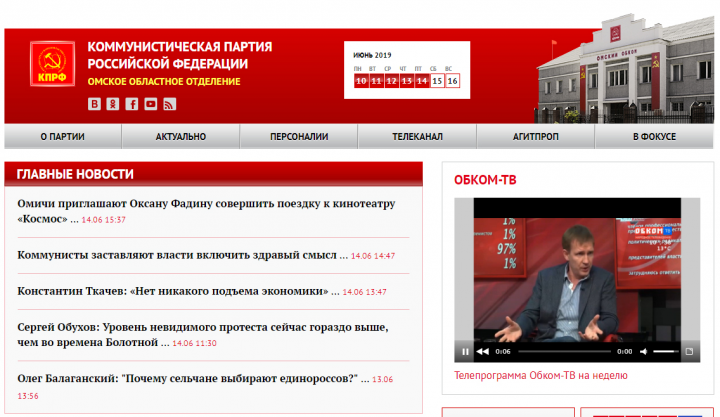Click the ИЮНЬ 2019 calendar label

coord(372,55)
